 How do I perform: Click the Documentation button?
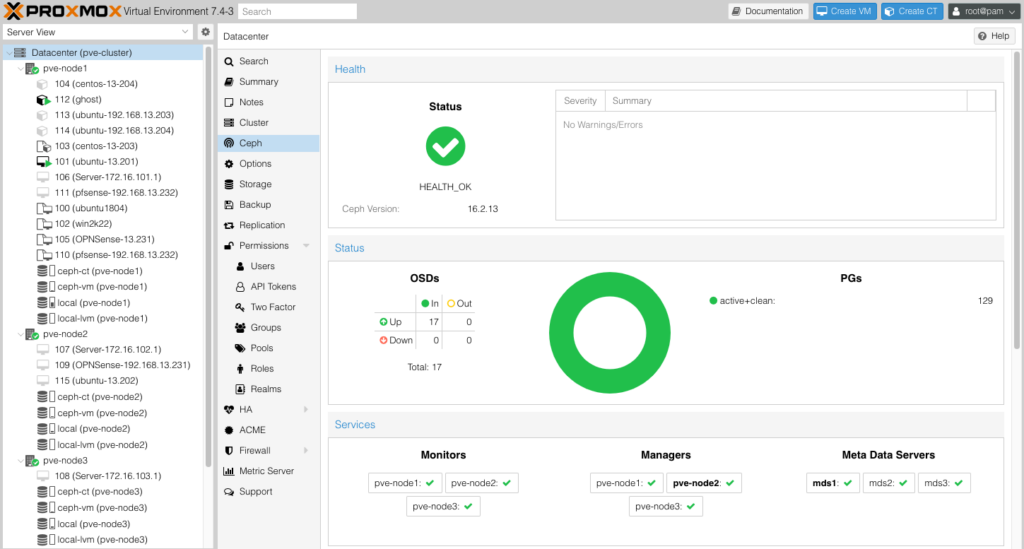(x=768, y=11)
